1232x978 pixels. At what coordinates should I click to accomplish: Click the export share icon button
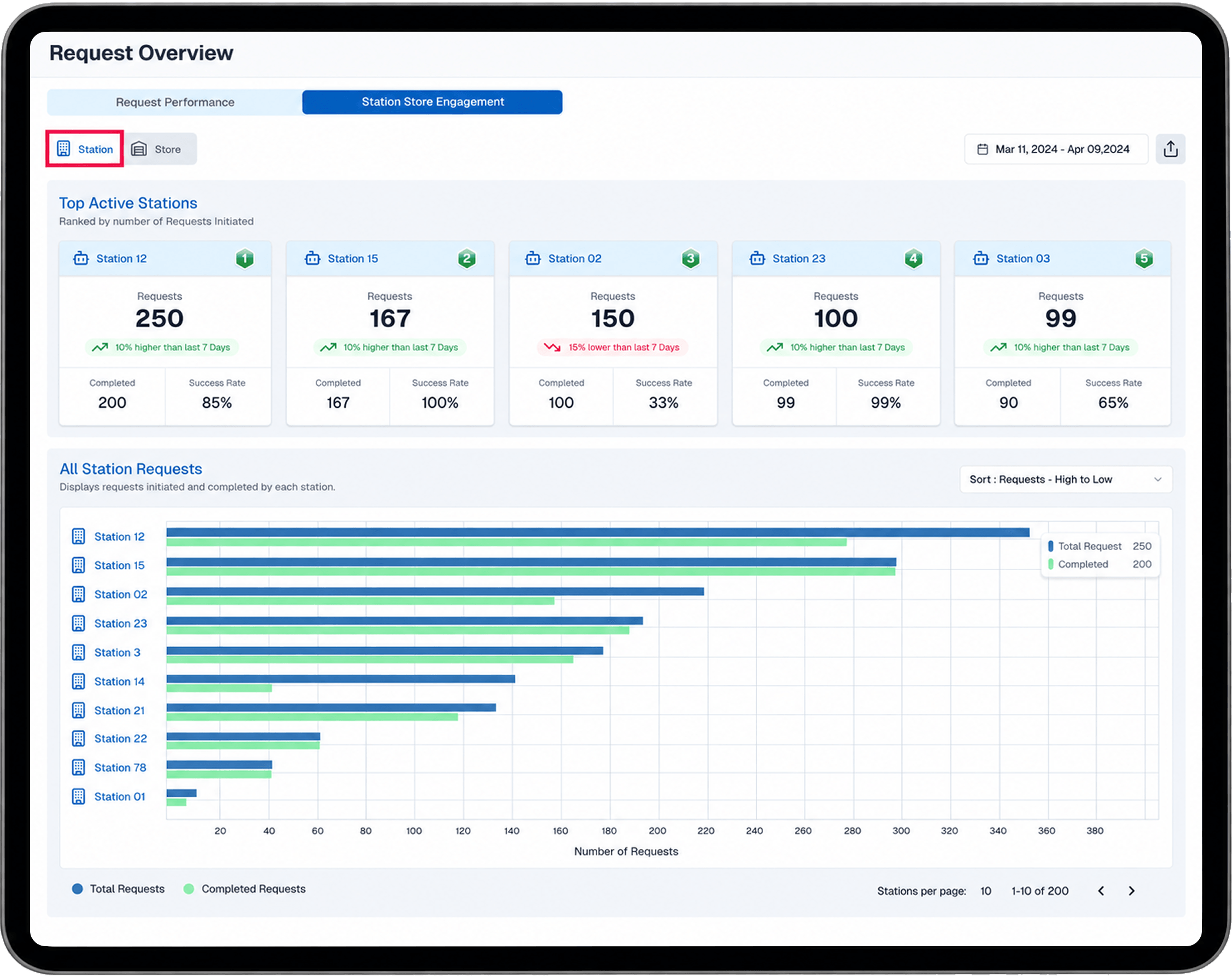point(1170,149)
